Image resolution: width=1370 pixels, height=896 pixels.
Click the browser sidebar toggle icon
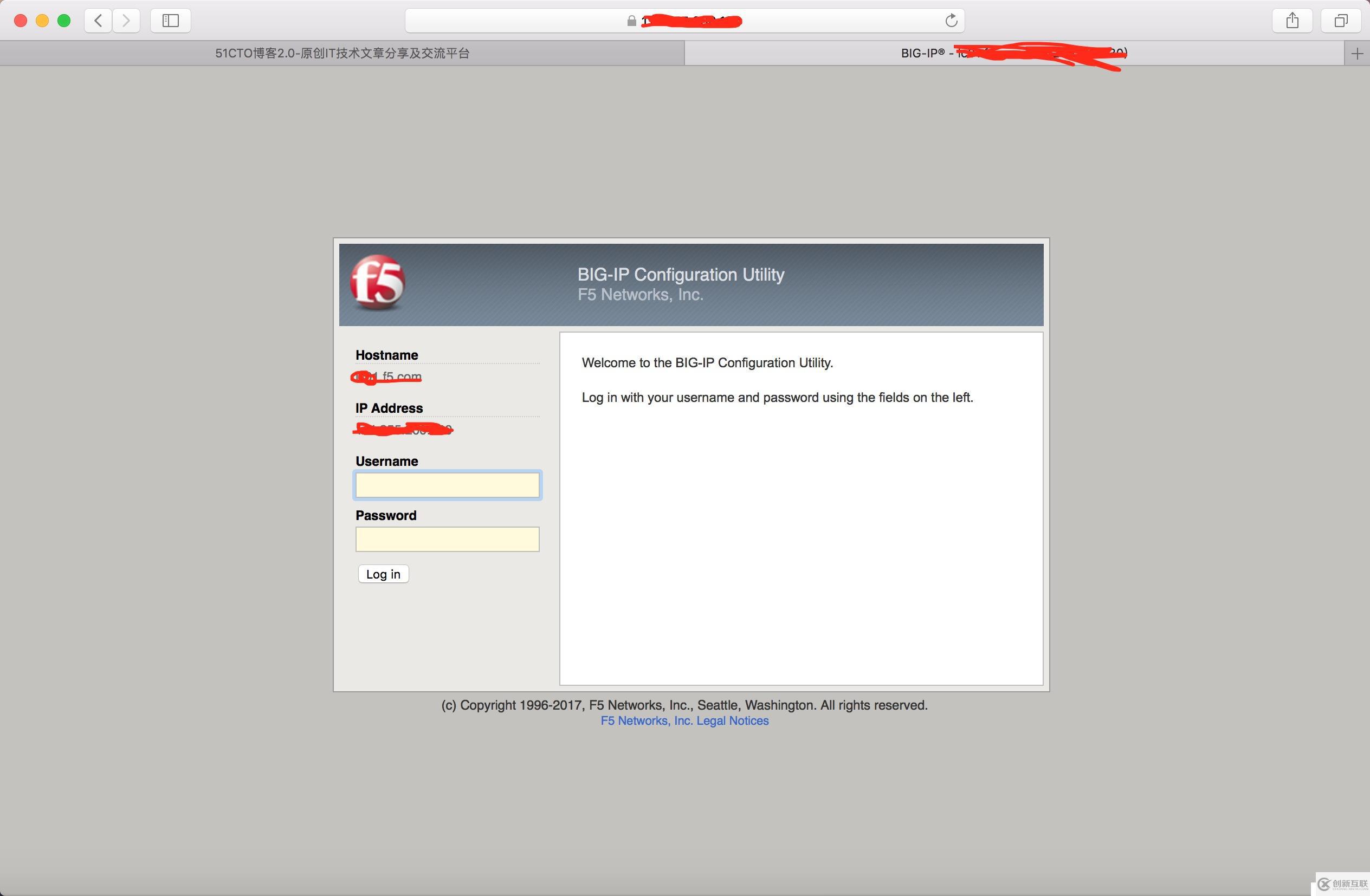click(171, 20)
